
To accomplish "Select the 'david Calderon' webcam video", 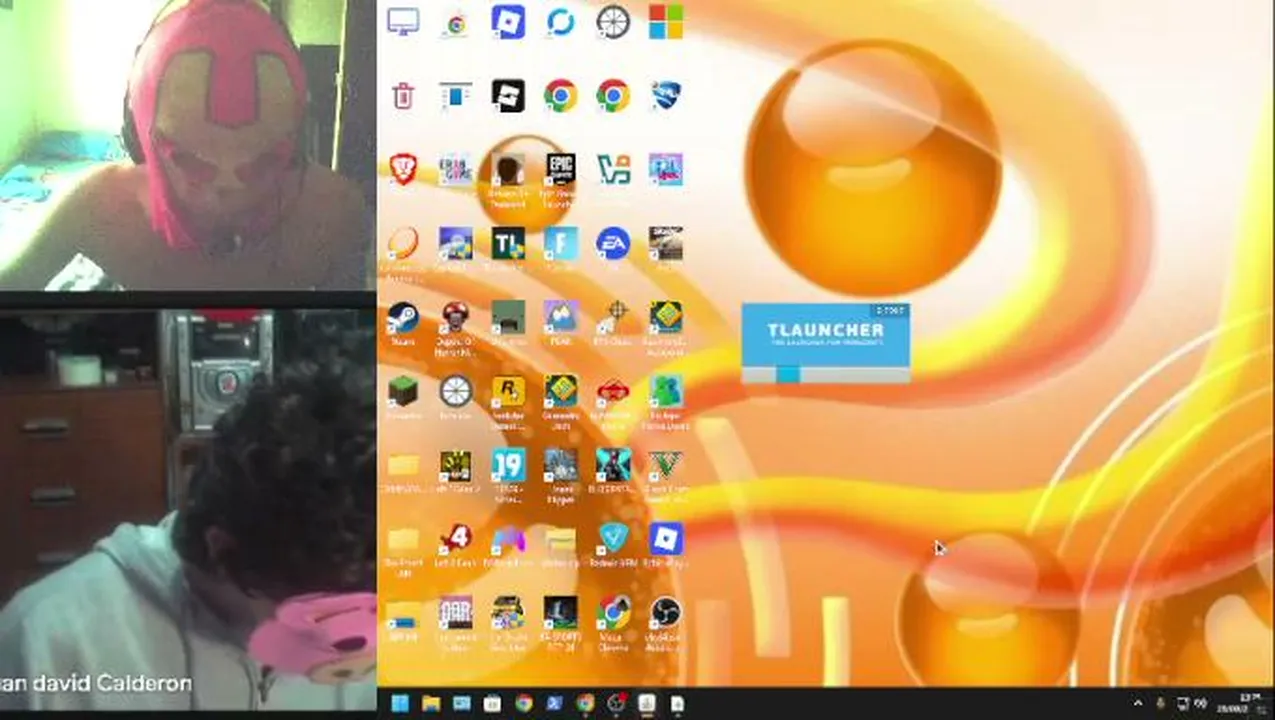I will point(188,510).
